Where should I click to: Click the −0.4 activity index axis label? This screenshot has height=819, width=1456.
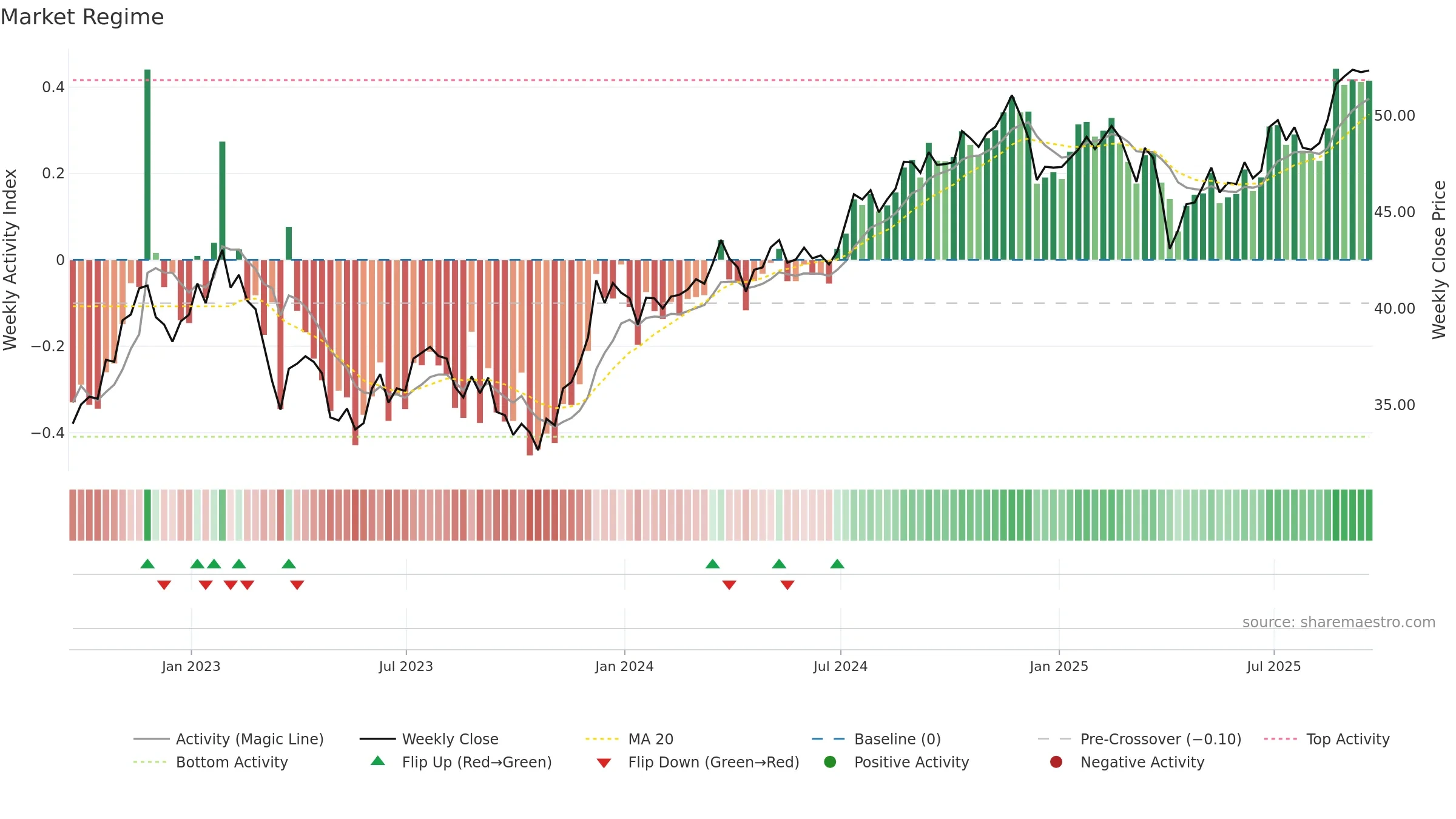pos(48,433)
